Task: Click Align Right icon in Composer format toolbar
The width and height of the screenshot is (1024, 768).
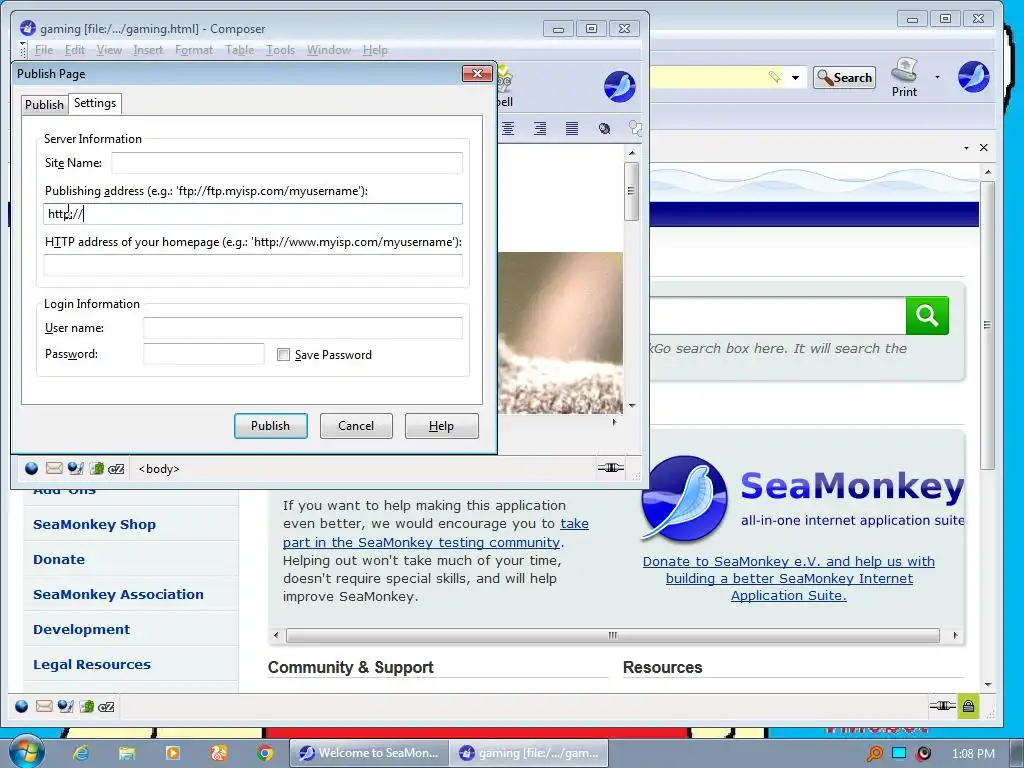Action: [539, 129]
